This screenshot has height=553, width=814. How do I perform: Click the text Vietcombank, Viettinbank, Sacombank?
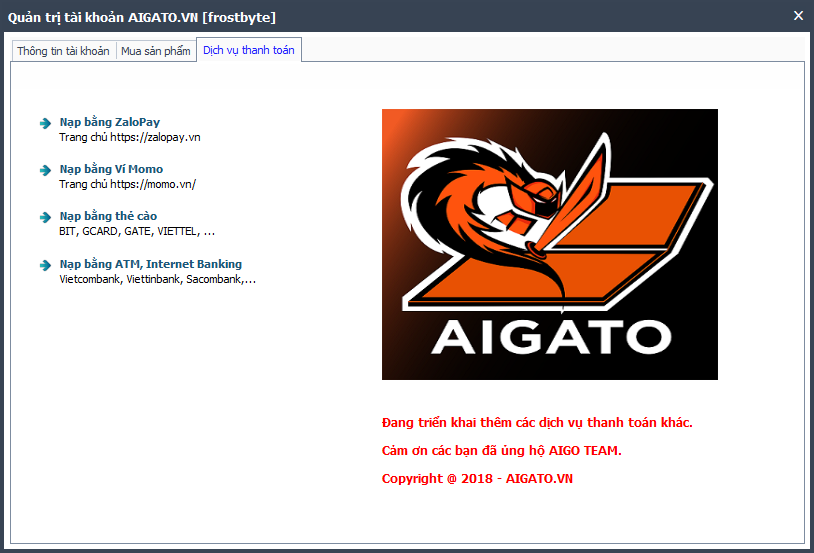pos(157,279)
